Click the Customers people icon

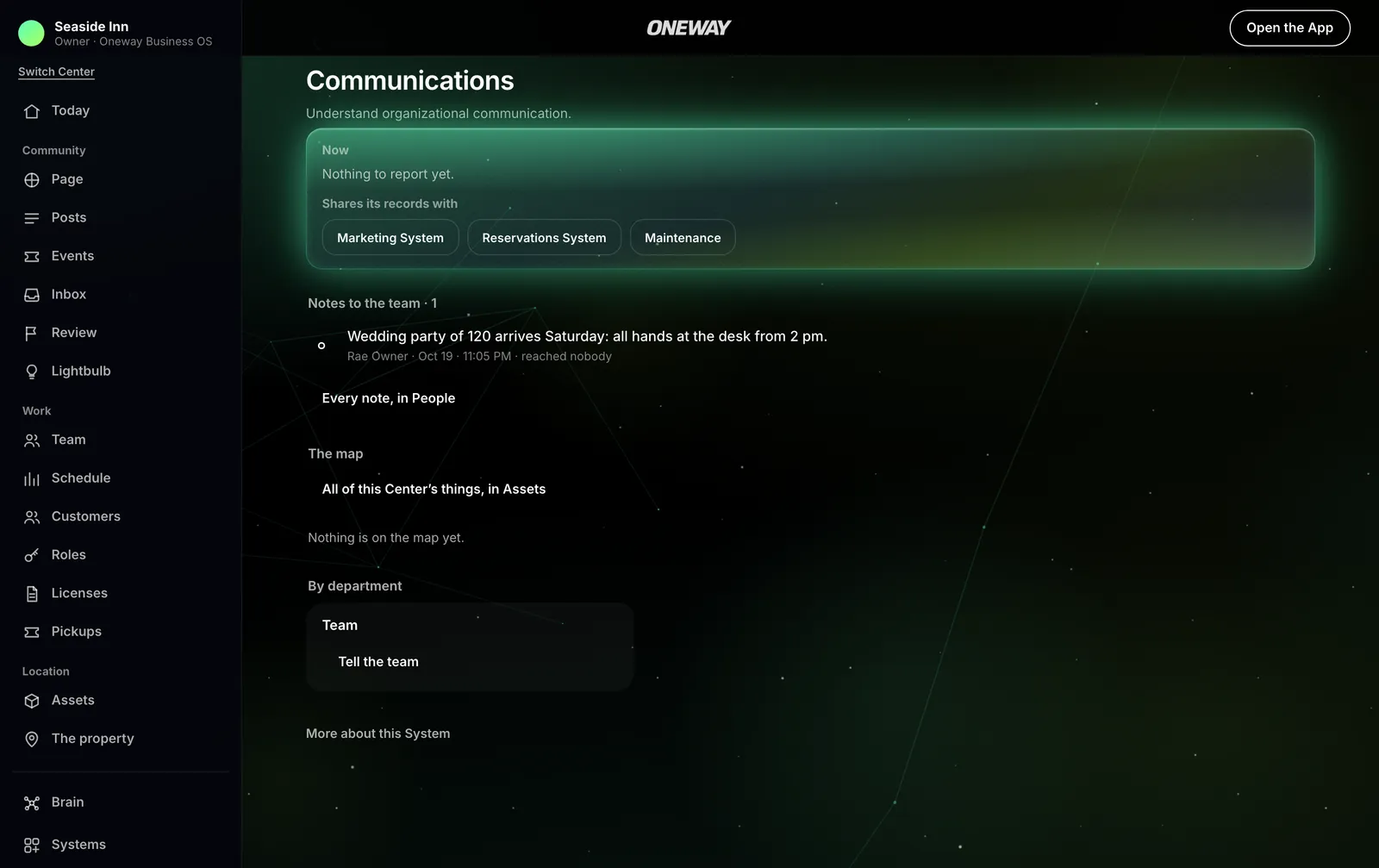pos(32,517)
